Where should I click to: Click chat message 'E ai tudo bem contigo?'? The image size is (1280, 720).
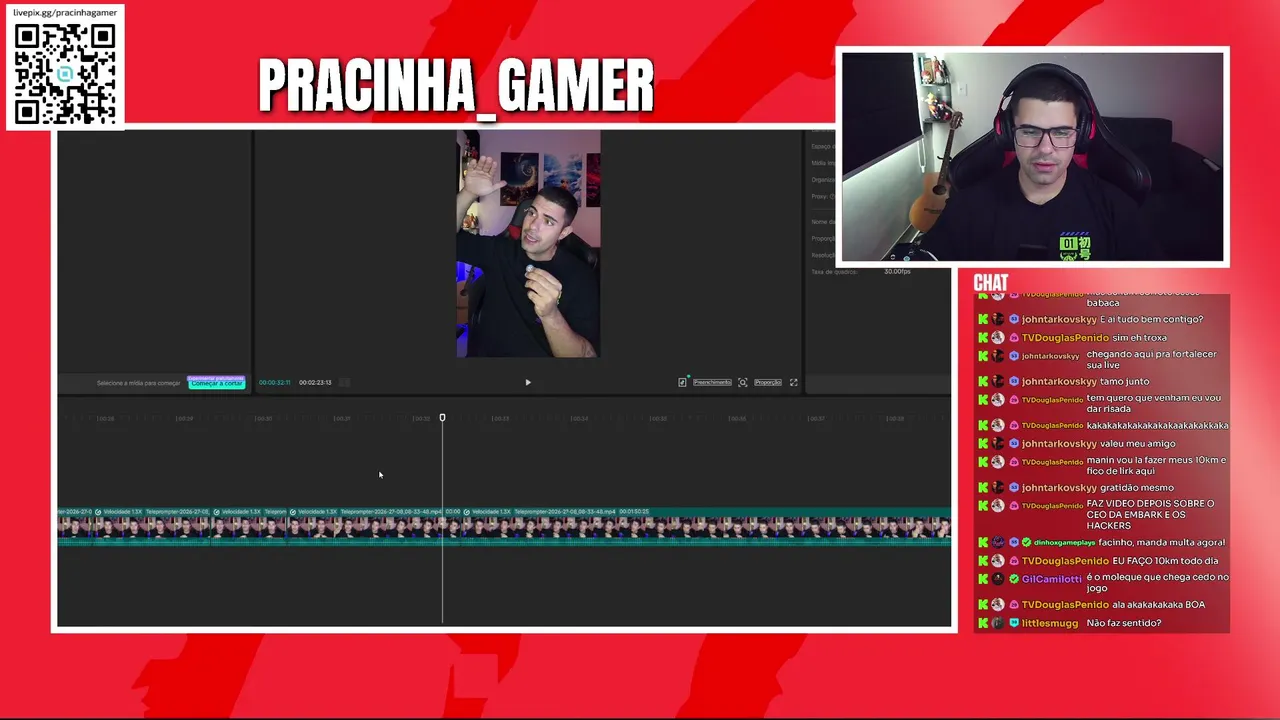click(x=1151, y=319)
